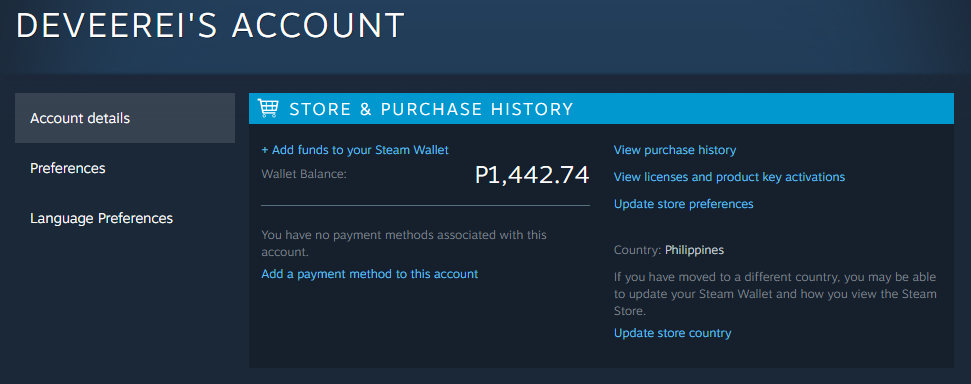Click the Country label text
Screen dimensions: 971x384
[638, 250]
